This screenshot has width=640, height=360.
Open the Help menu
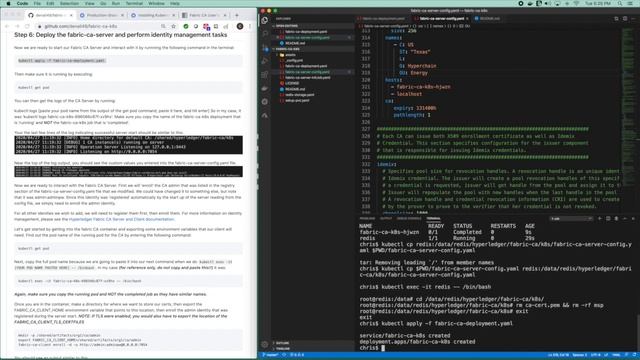coord(175,3)
